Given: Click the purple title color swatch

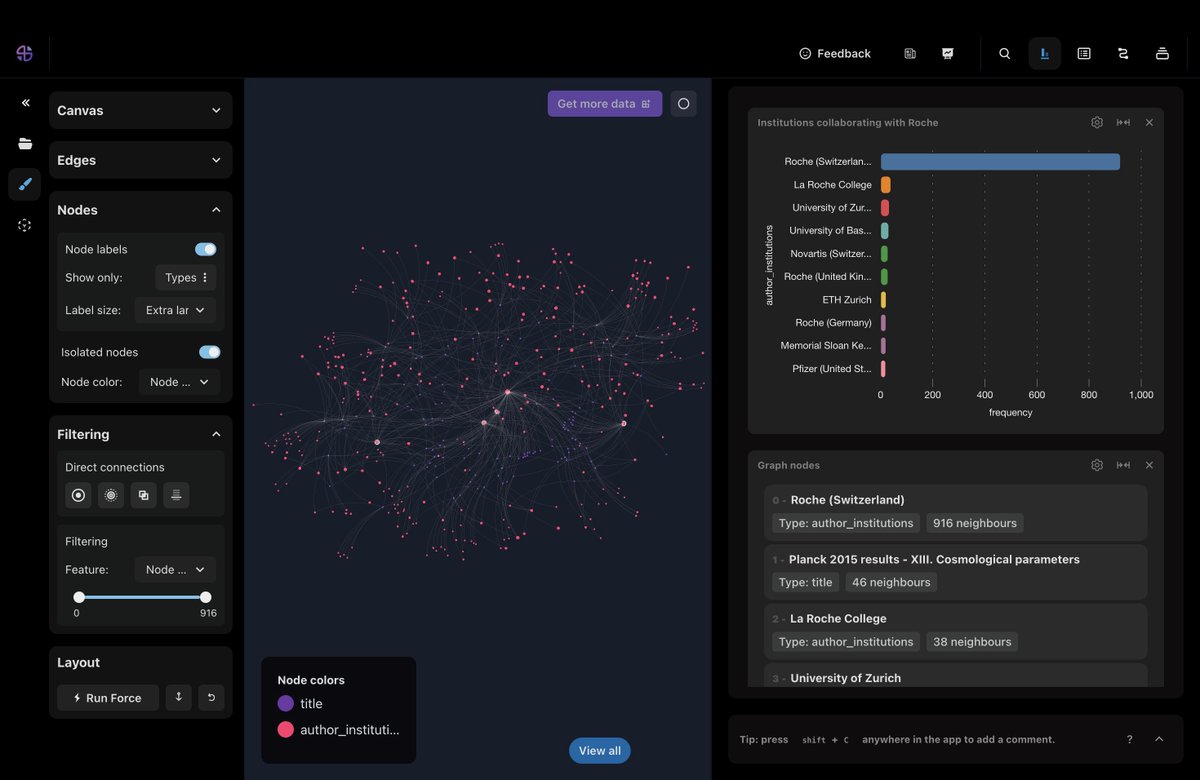Looking at the screenshot, I should pos(286,703).
